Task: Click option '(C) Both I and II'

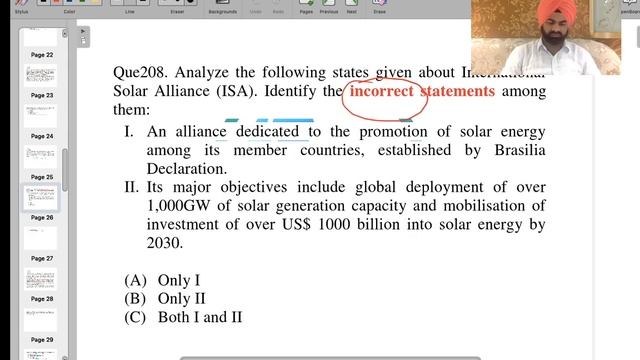Action: 183,317
